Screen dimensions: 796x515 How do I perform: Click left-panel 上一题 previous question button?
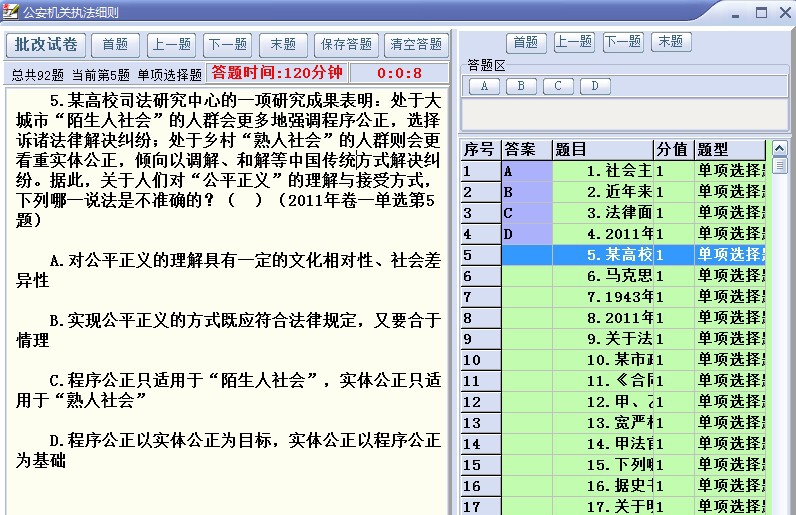(x=172, y=45)
